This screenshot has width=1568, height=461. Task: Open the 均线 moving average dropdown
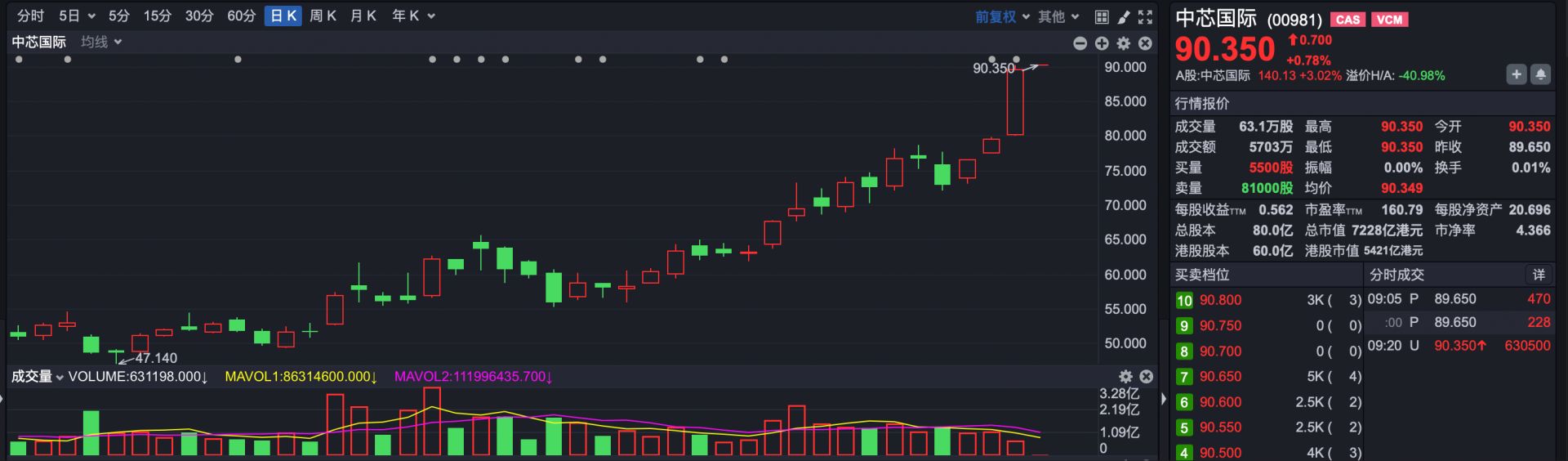(x=101, y=42)
